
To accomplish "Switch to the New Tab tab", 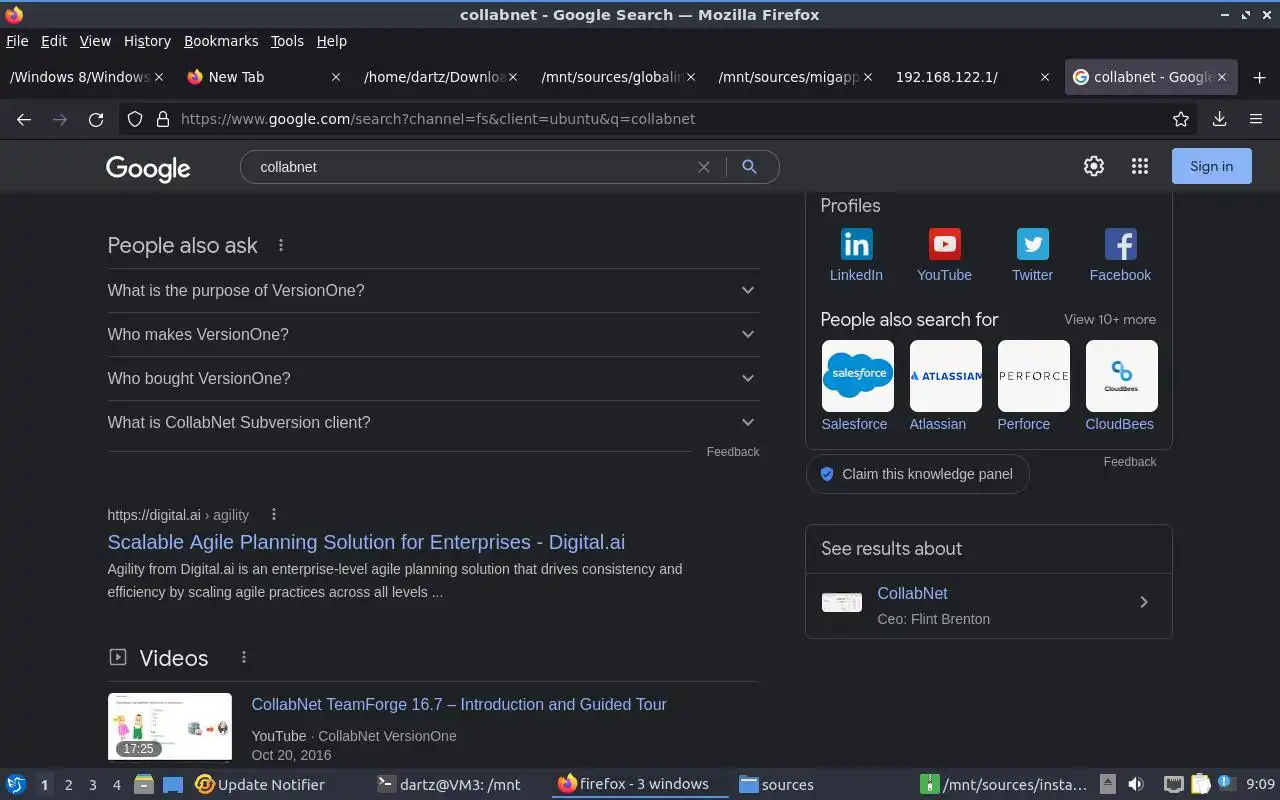I will (264, 77).
